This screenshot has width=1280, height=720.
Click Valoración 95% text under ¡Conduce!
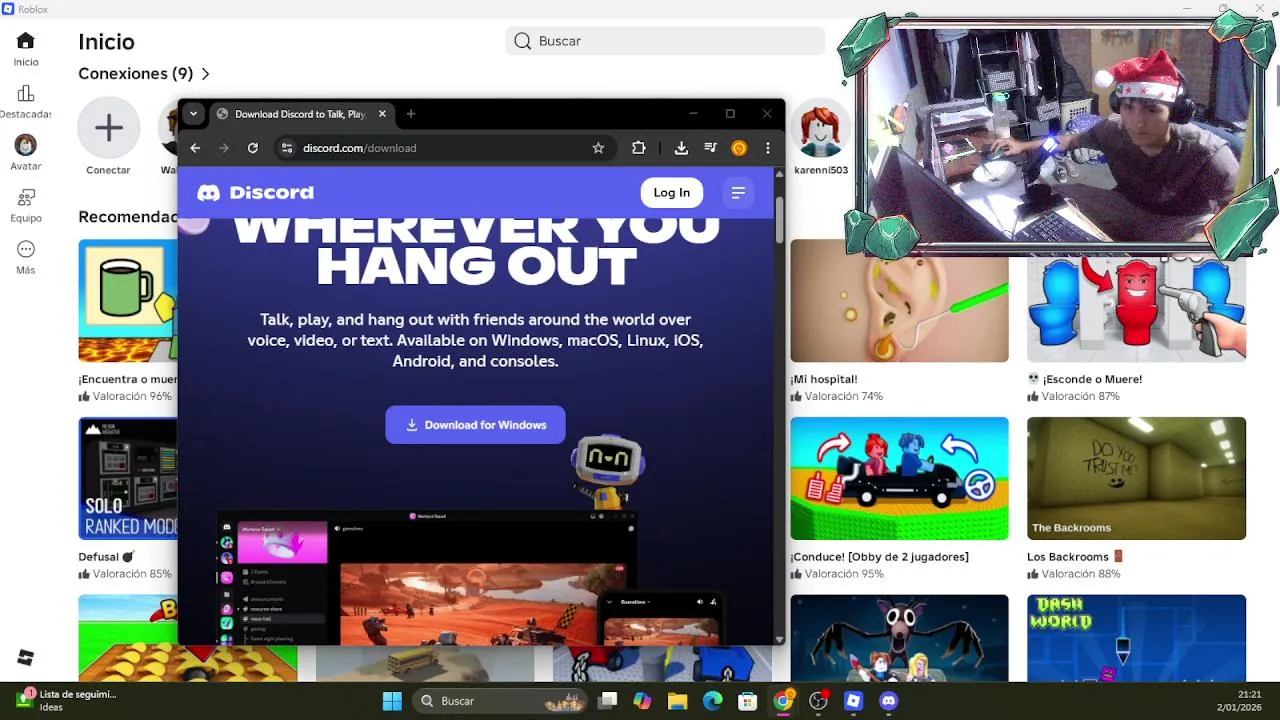click(844, 574)
